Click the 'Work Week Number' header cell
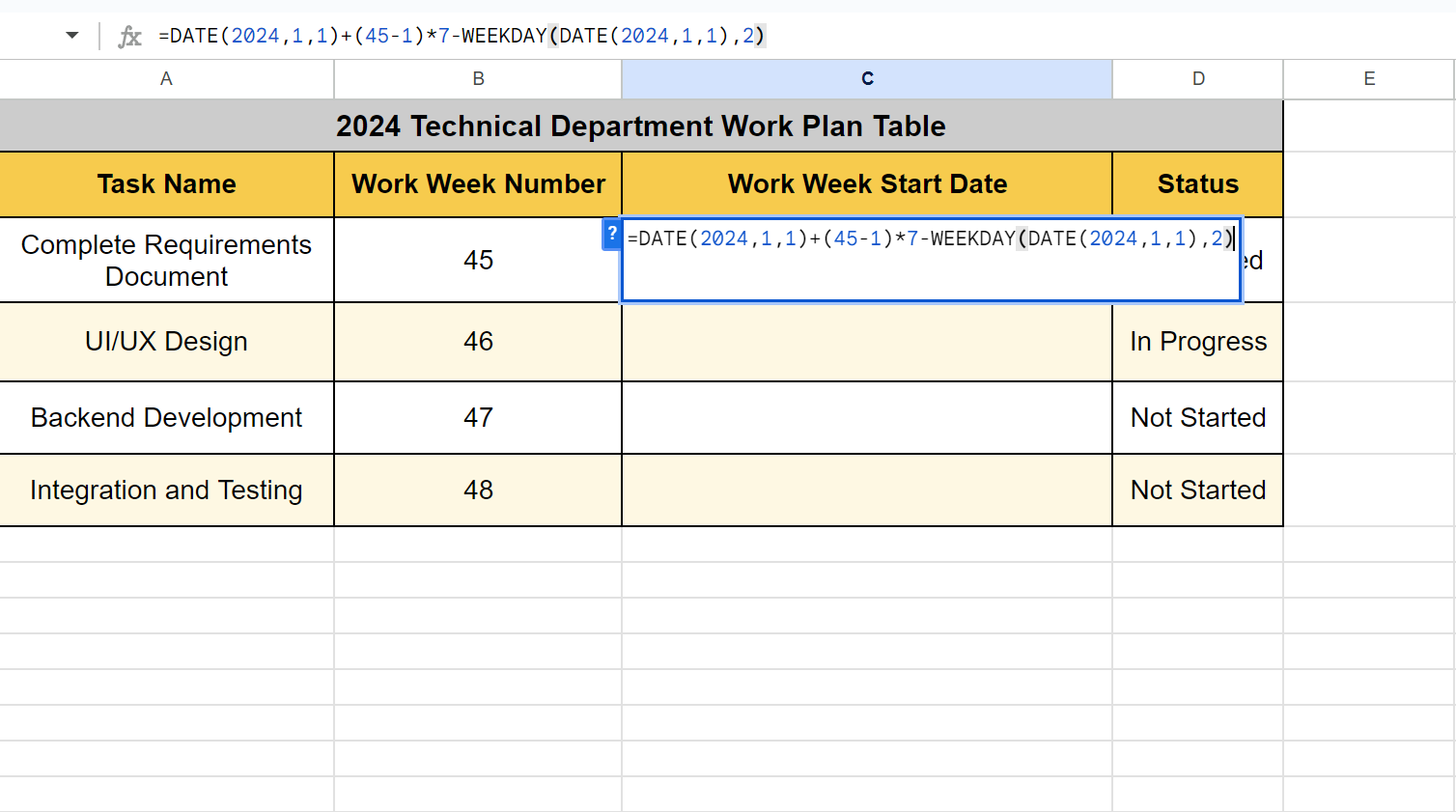Image resolution: width=1456 pixels, height=812 pixels. point(478,184)
